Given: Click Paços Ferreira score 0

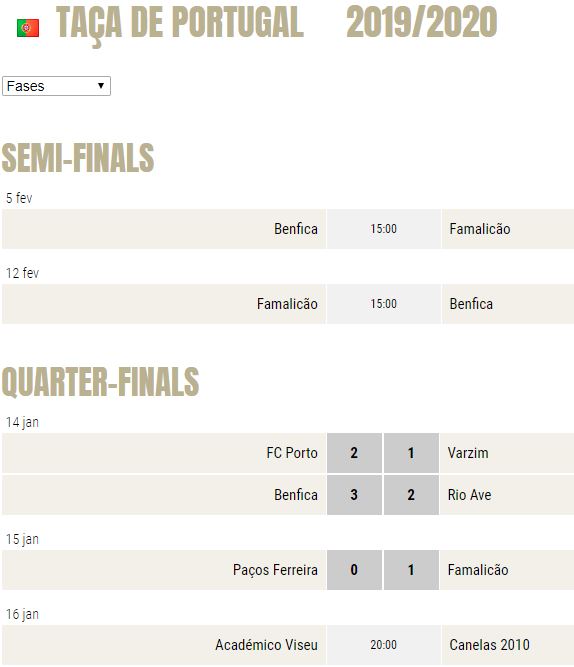Looking at the screenshot, I should click(x=354, y=570).
